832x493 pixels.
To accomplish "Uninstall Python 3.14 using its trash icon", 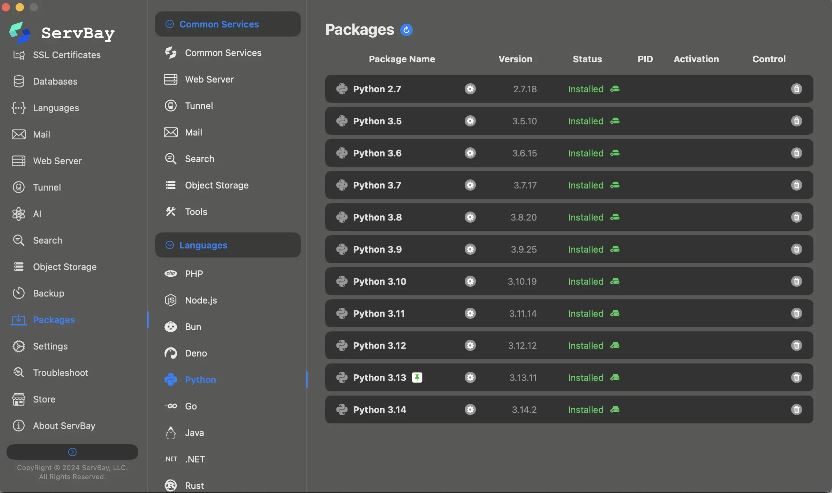I will click(796, 410).
